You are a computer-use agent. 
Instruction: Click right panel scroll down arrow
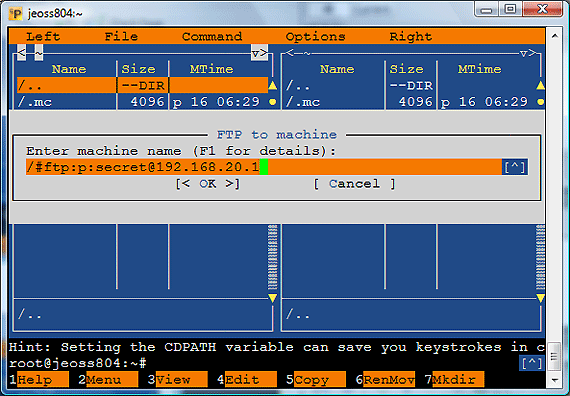coord(541,298)
